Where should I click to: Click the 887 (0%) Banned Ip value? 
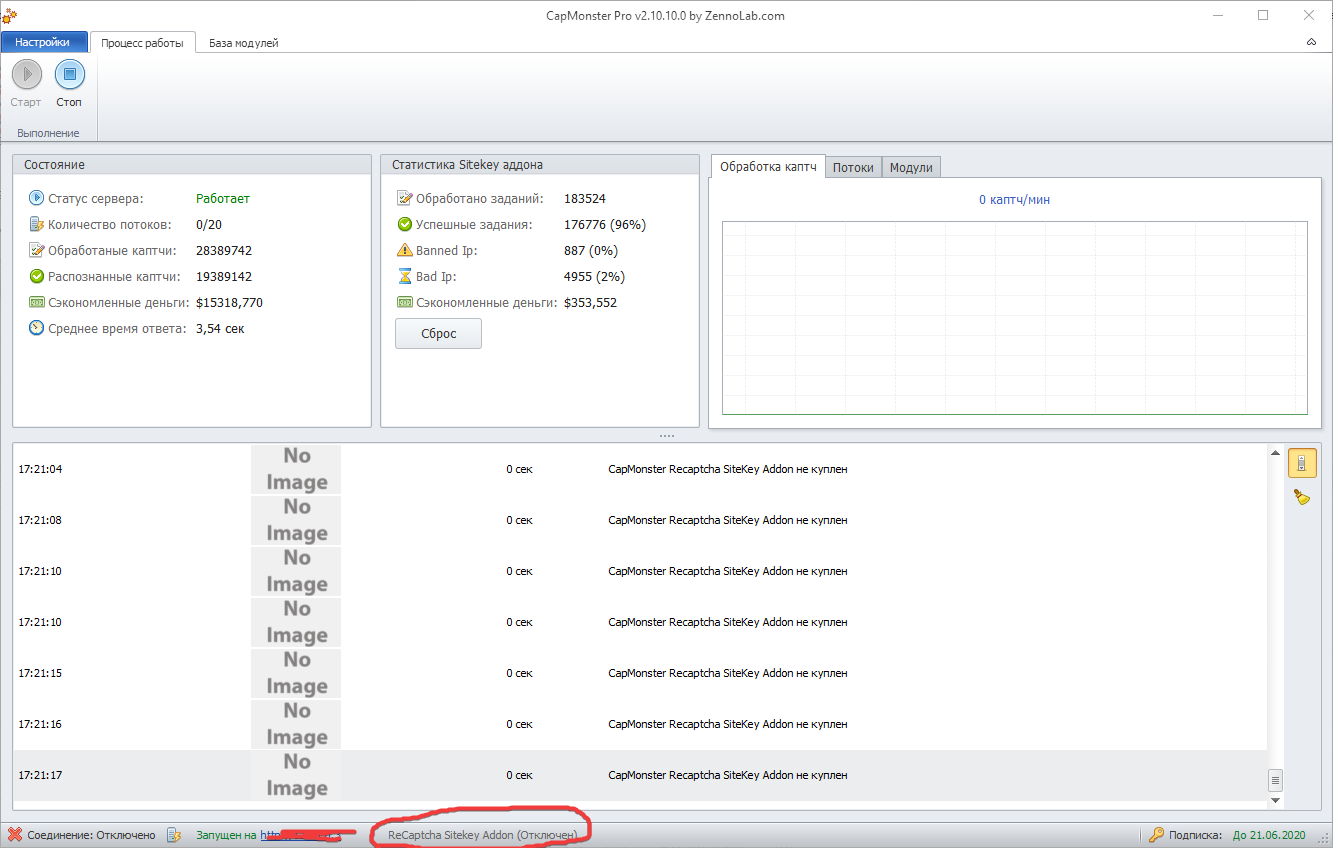591,250
